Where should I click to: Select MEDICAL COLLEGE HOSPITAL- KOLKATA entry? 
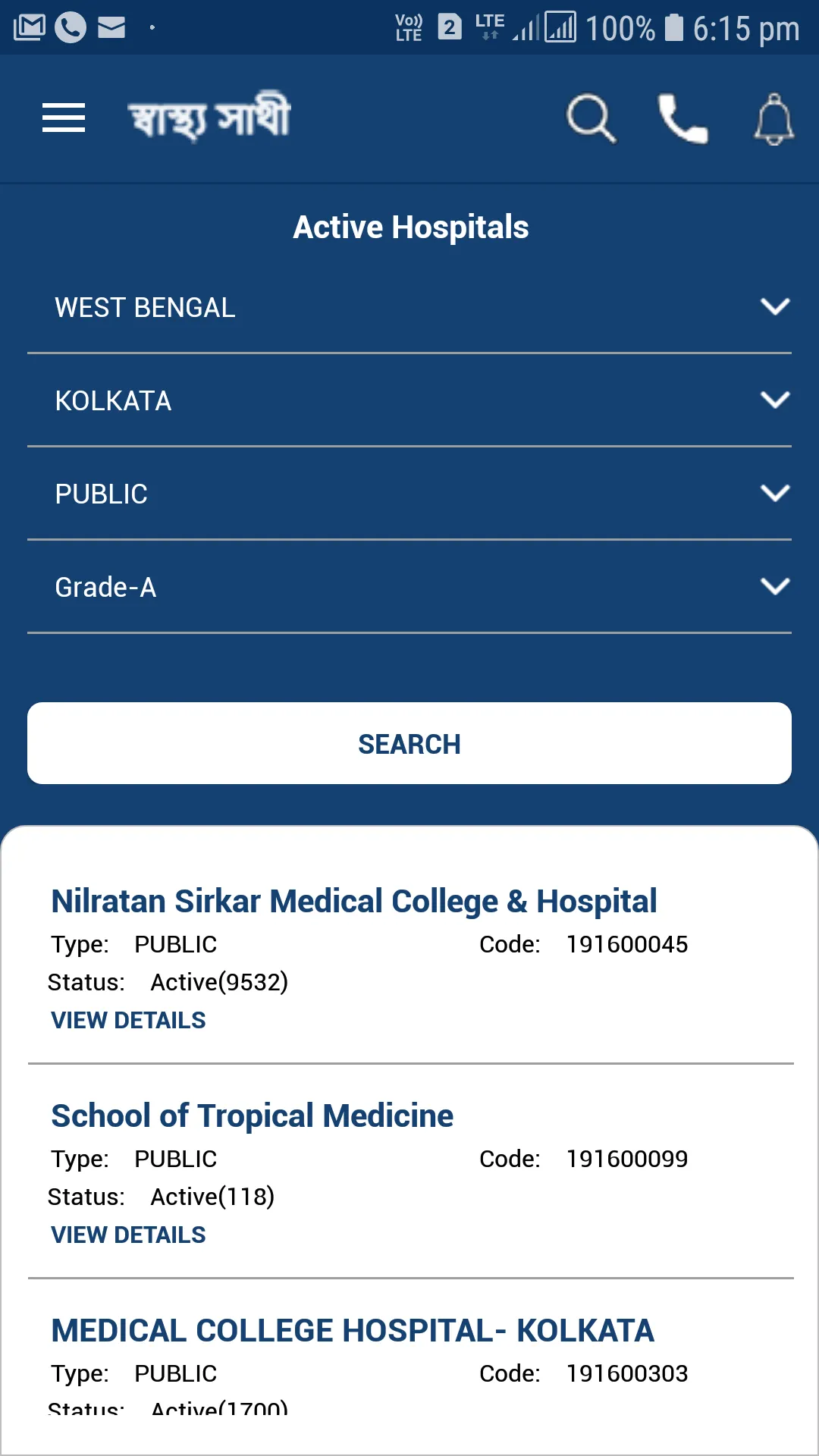[x=353, y=1330]
